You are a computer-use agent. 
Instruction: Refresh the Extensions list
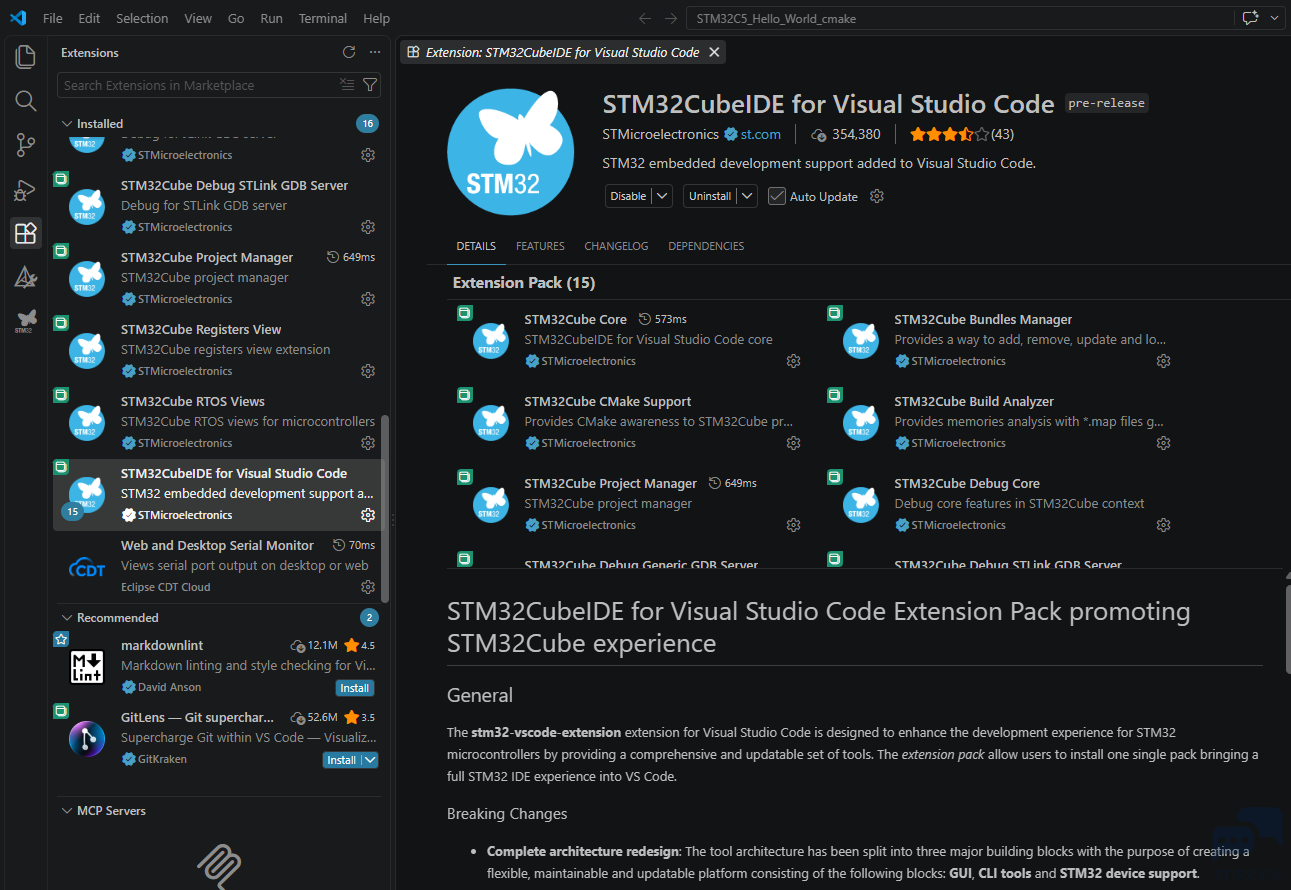[x=349, y=52]
